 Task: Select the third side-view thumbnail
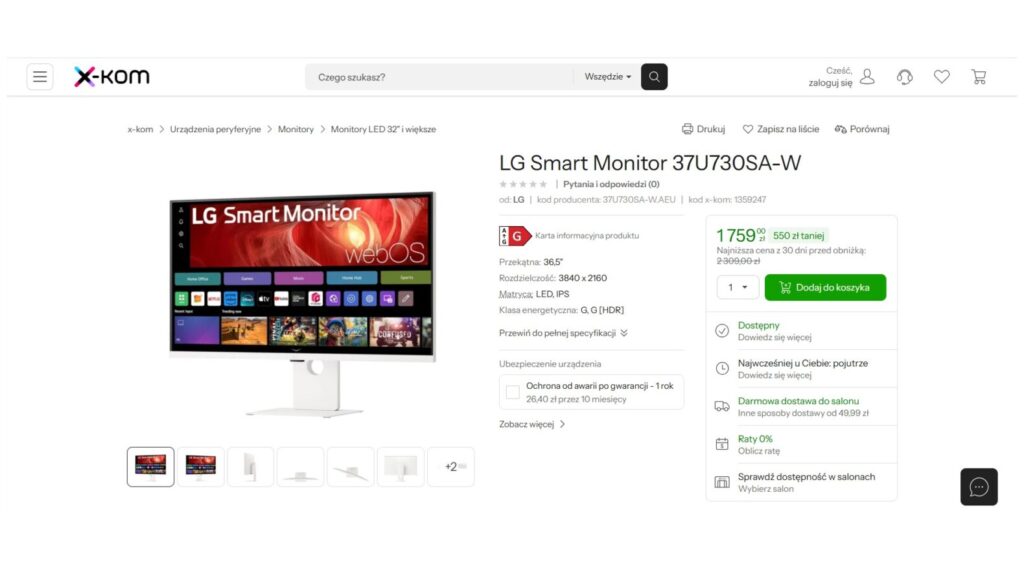click(251, 467)
